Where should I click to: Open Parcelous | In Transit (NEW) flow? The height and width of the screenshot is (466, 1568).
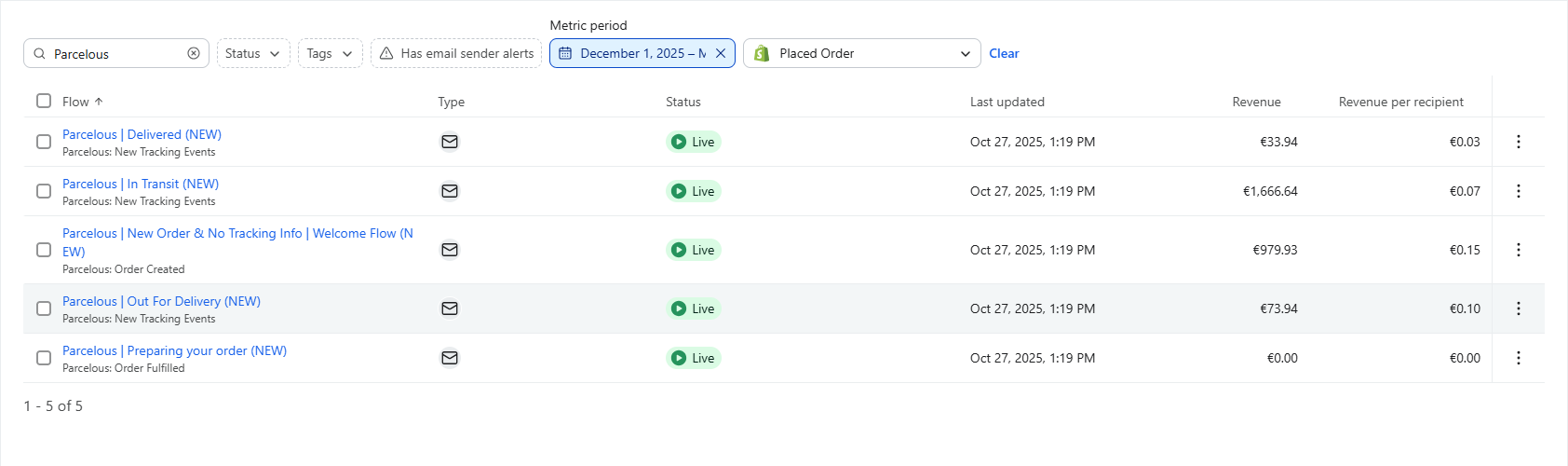(141, 184)
